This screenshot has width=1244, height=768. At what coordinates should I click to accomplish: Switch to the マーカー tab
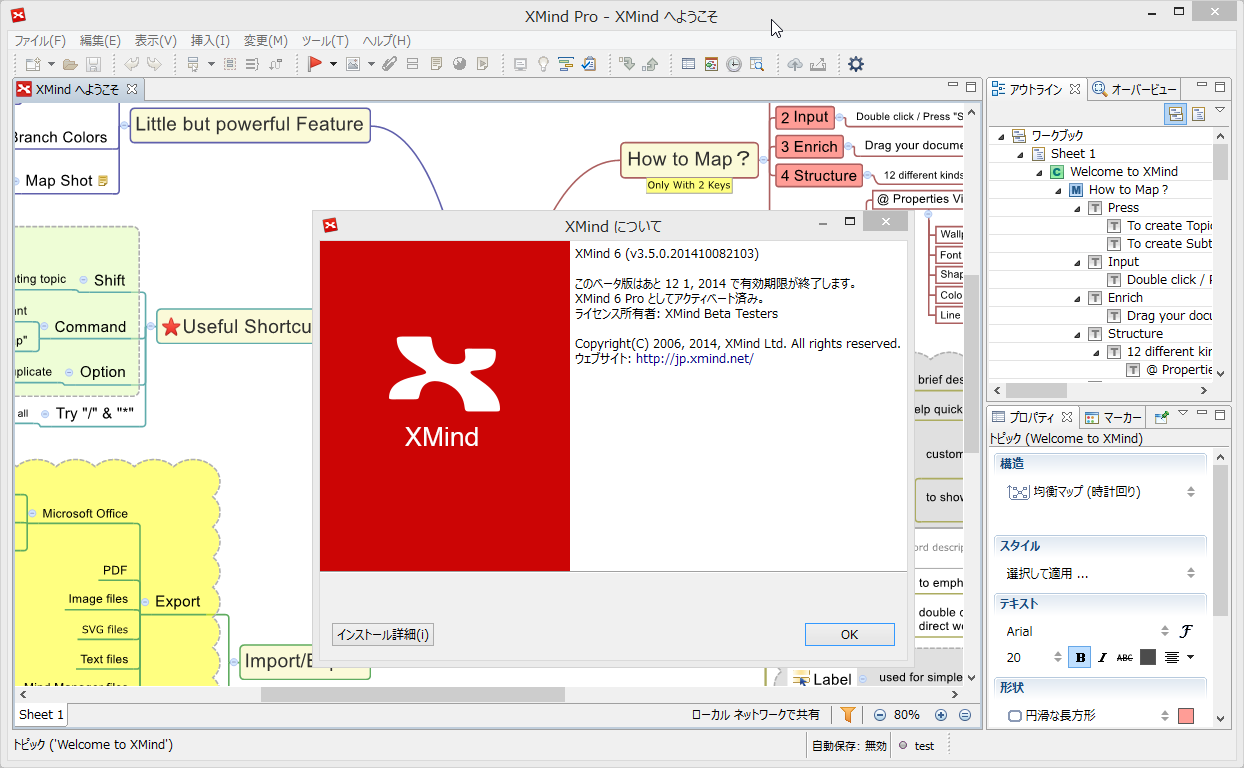1113,417
